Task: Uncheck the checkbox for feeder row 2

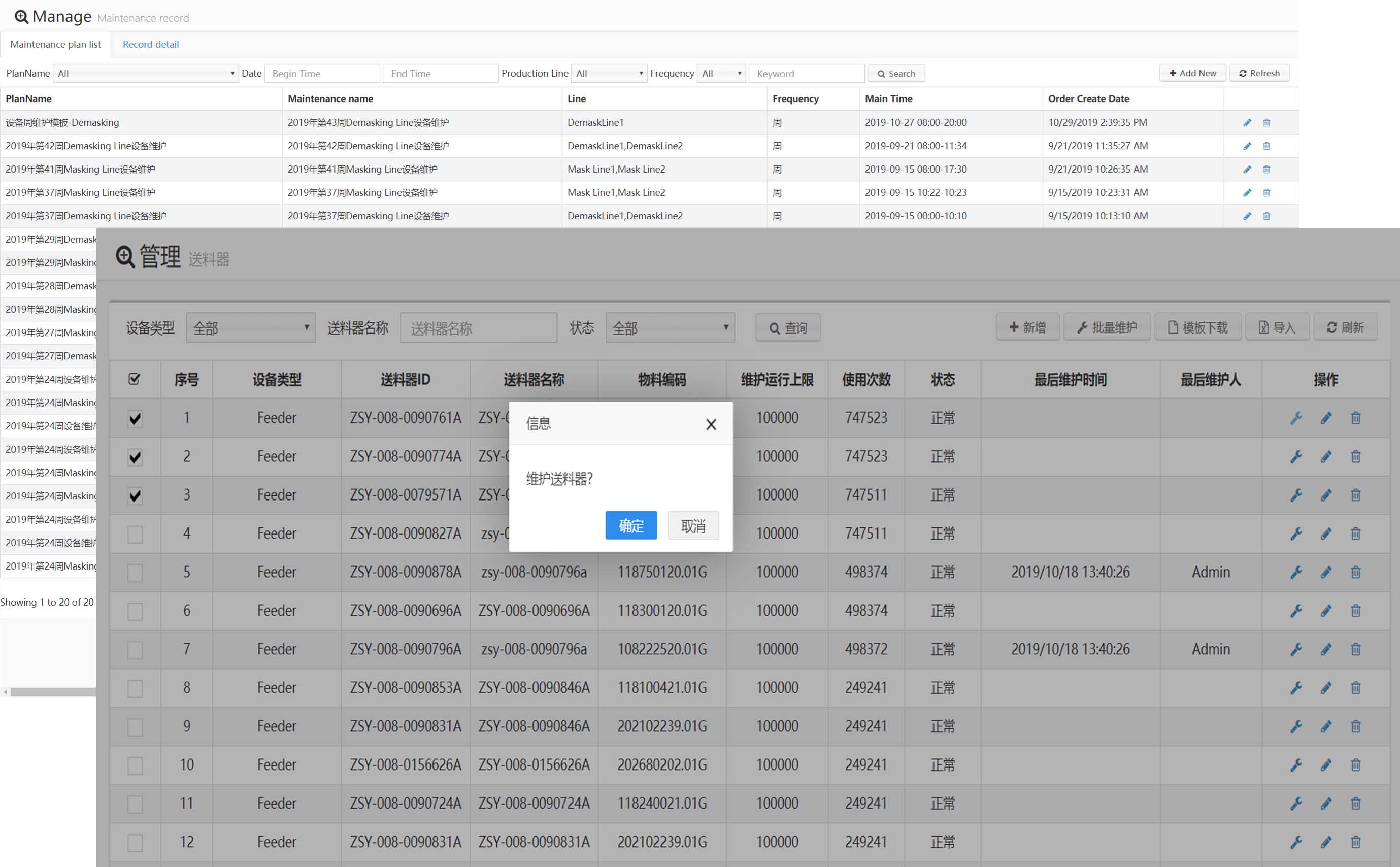Action: pos(135,457)
